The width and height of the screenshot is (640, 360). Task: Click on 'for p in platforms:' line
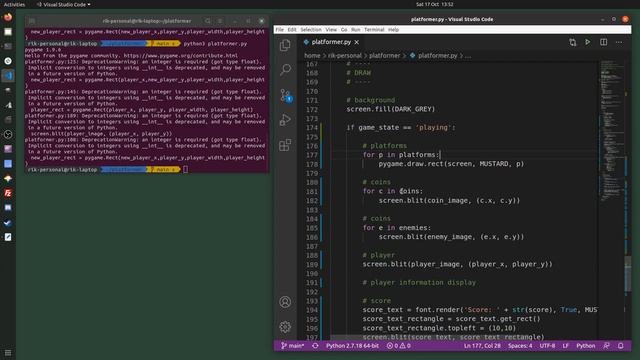(x=401, y=155)
